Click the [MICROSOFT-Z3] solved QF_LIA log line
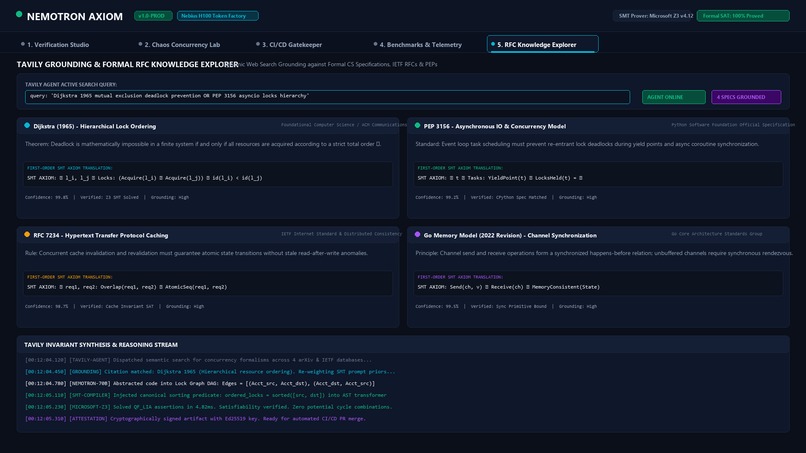The height and width of the screenshot is (453, 806). [208, 407]
